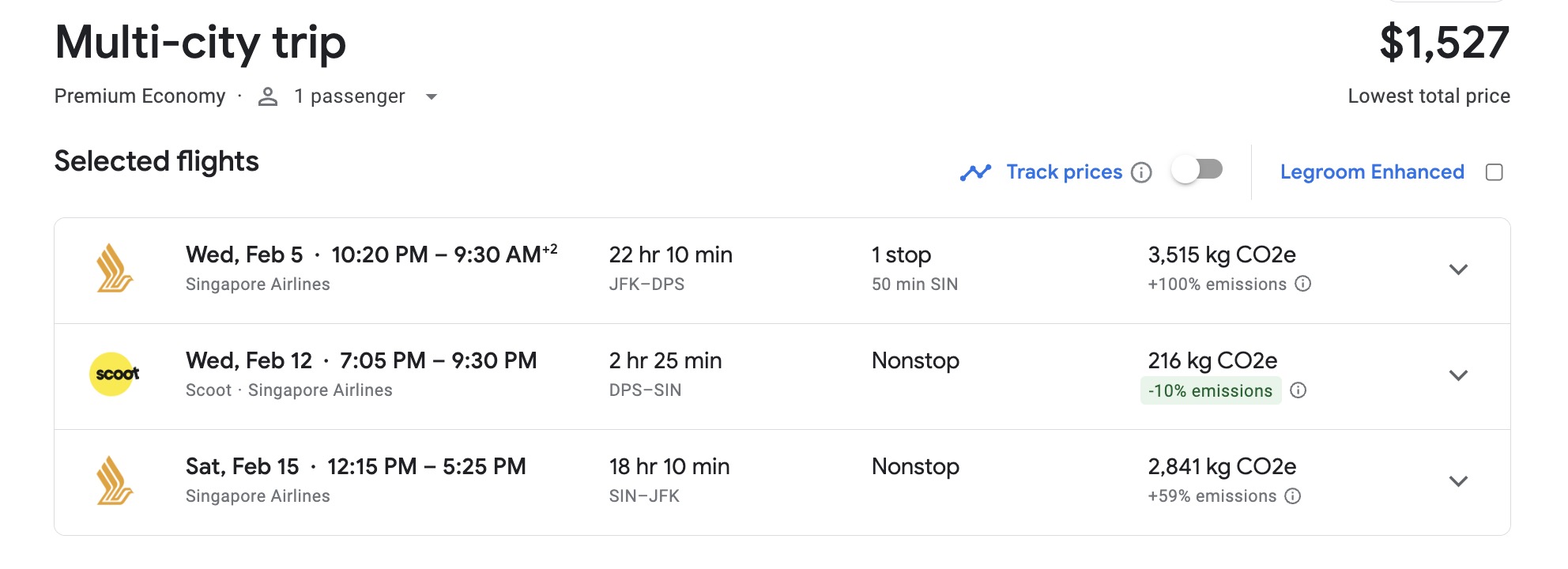Viewport: 1568px width, 569px height.
Task: Click the Premium Economy label
Action: [139, 96]
